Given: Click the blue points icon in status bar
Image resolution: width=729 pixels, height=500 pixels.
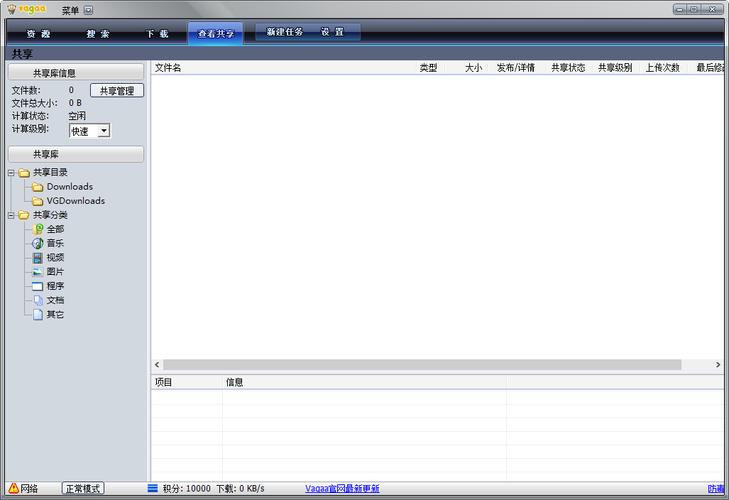Looking at the screenshot, I should tap(152, 489).
